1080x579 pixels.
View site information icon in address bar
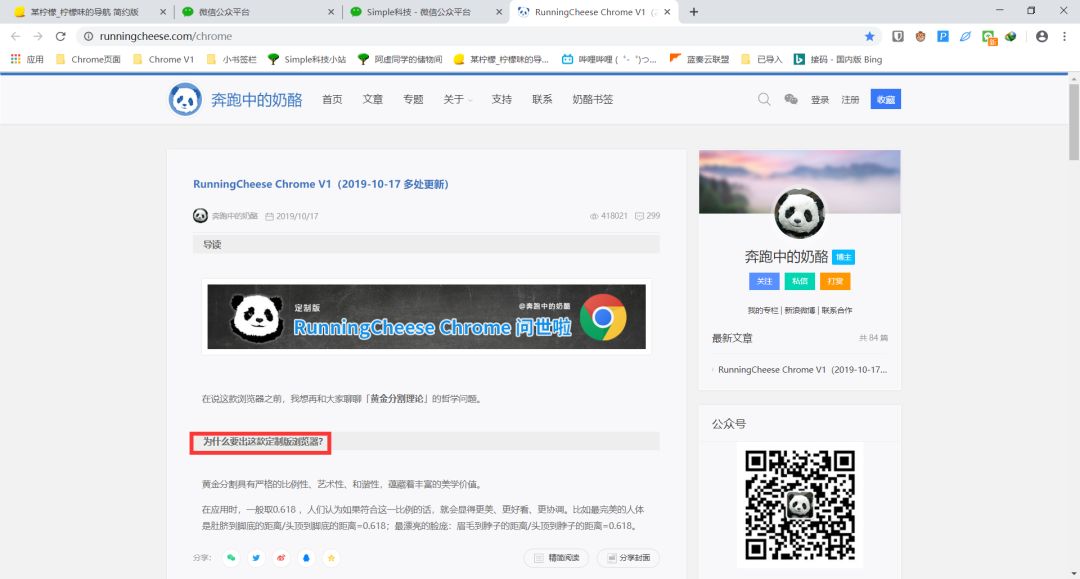(88, 36)
